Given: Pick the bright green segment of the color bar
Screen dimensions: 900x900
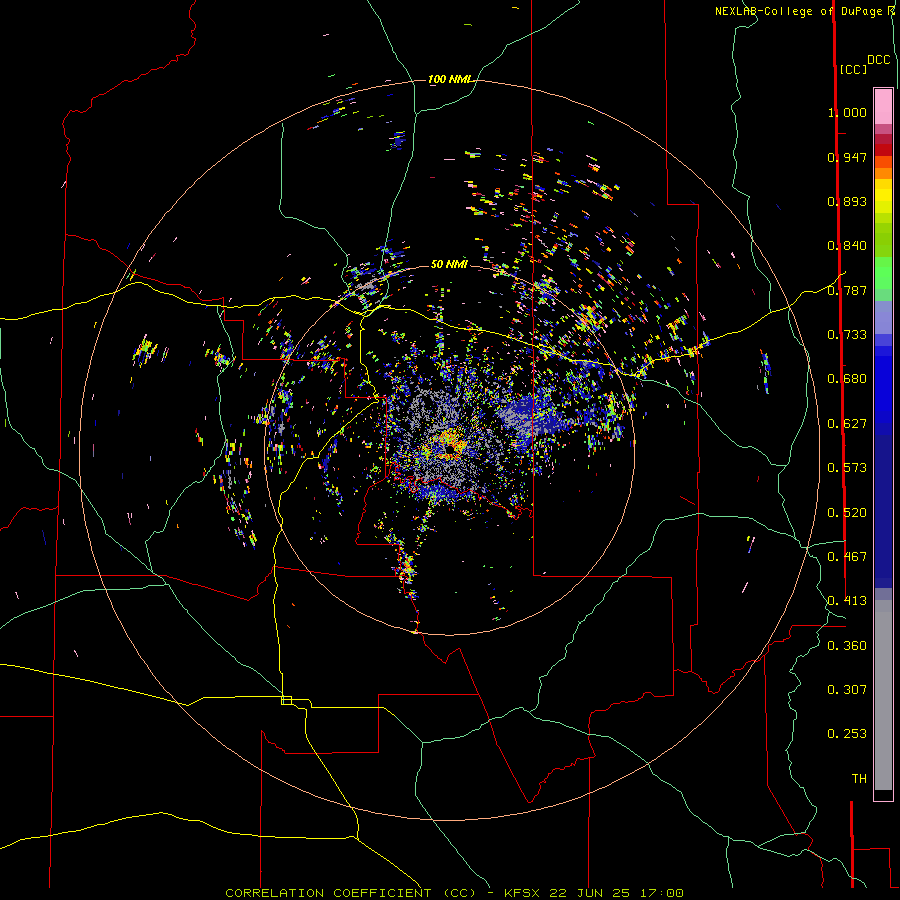Looking at the screenshot, I should point(883,273).
